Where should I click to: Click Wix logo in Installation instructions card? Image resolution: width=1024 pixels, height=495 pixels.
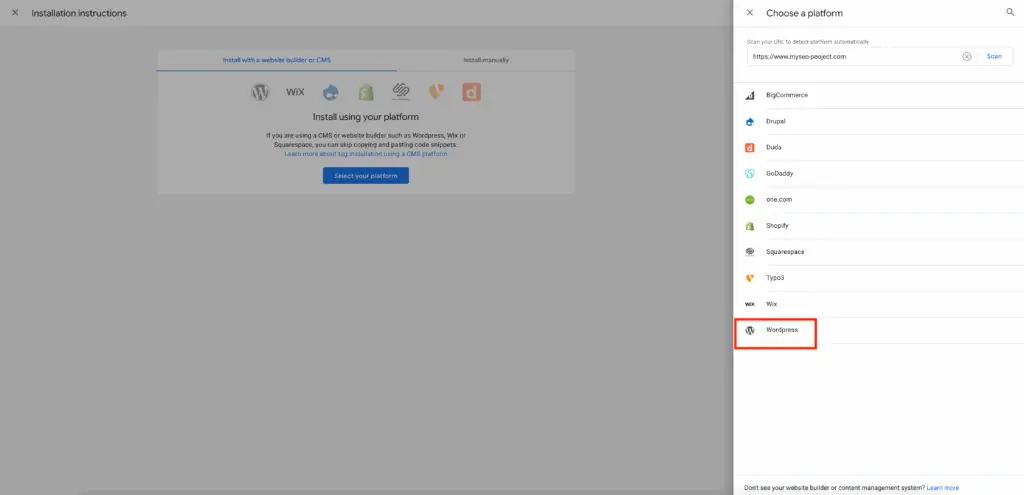pyautogui.click(x=295, y=92)
